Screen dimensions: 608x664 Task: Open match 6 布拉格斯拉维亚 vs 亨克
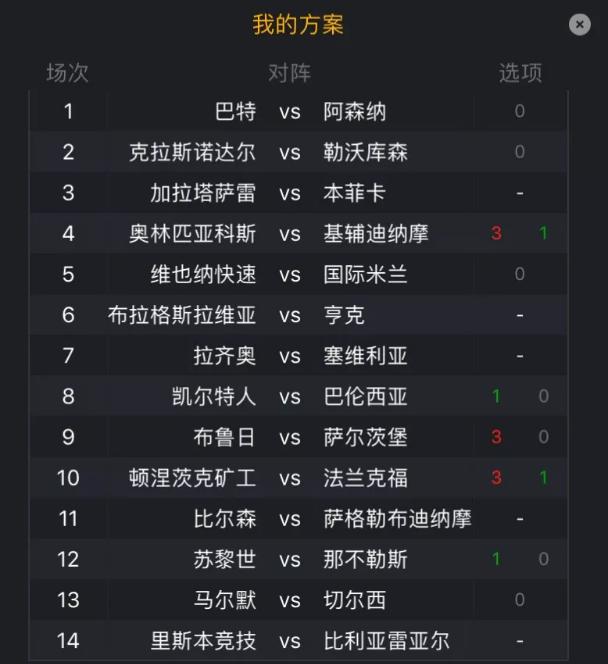click(298, 315)
